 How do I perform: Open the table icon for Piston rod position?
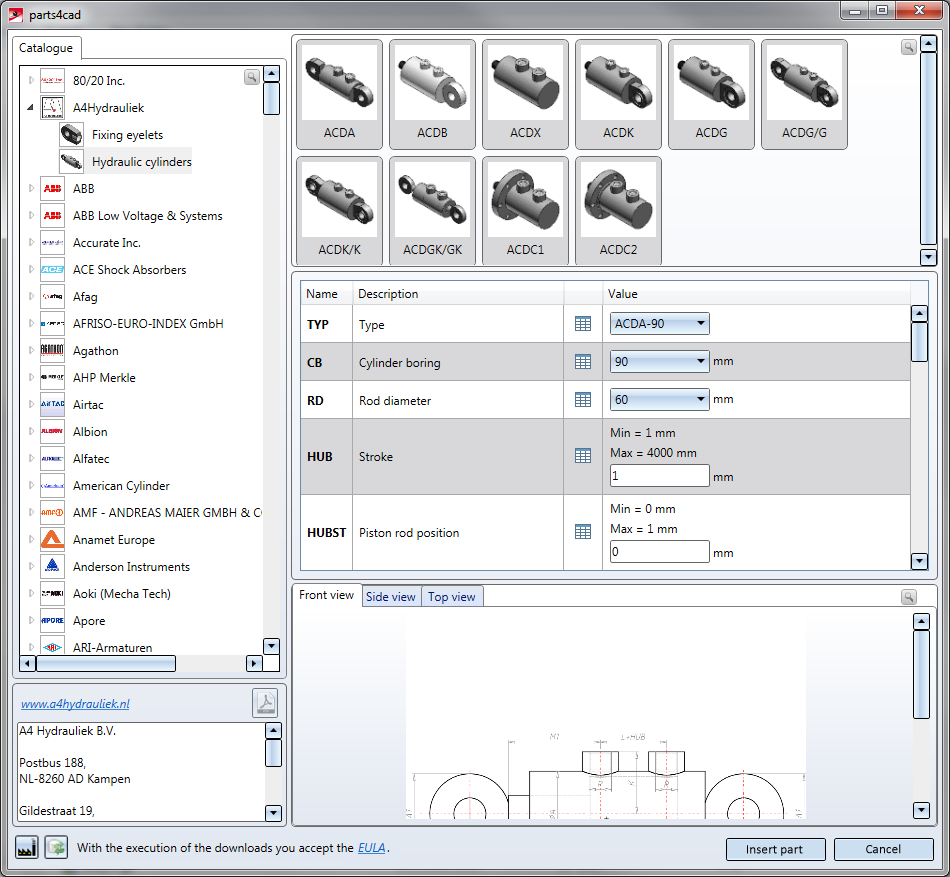pos(583,532)
